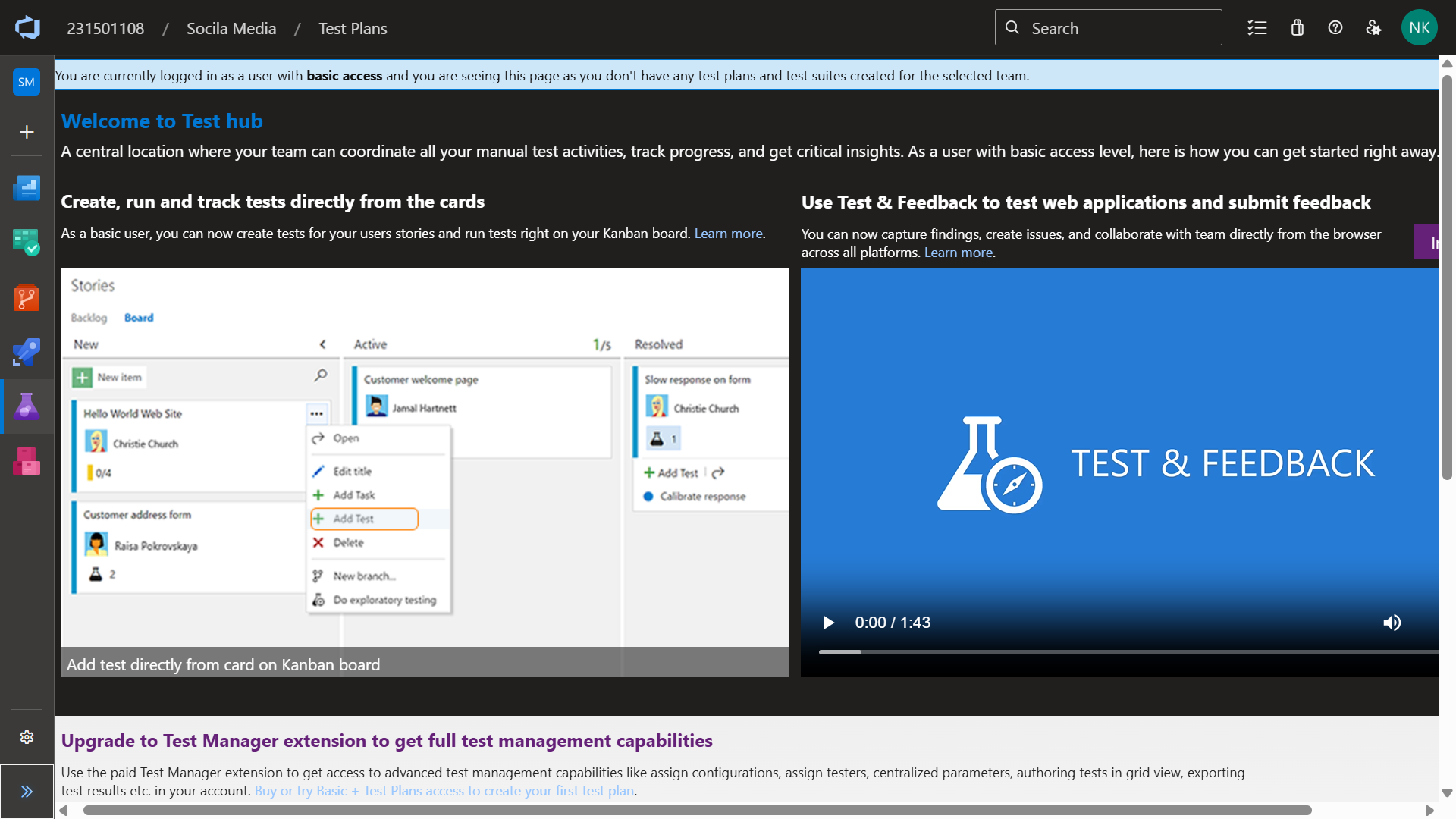The height and width of the screenshot is (819, 1456).
Task: Open Boards from the sidebar
Action: click(27, 243)
